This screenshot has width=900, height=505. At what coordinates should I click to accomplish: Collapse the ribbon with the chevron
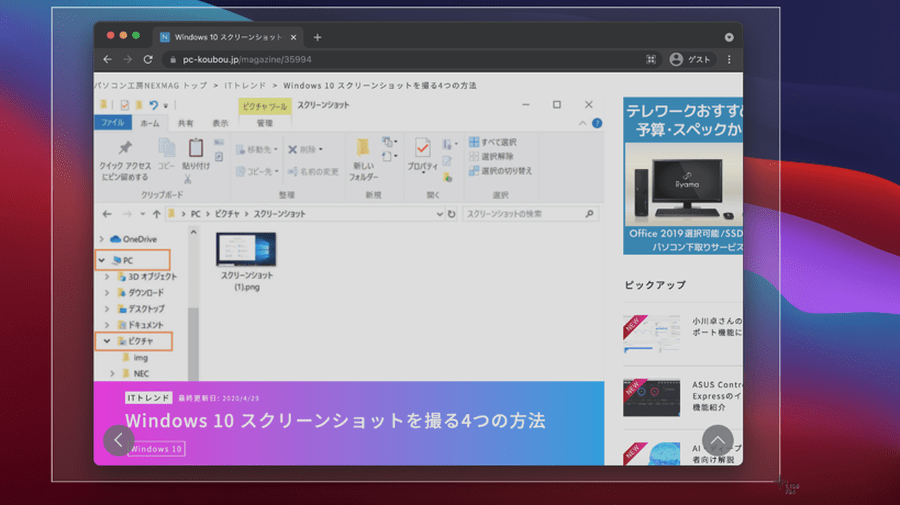583,123
